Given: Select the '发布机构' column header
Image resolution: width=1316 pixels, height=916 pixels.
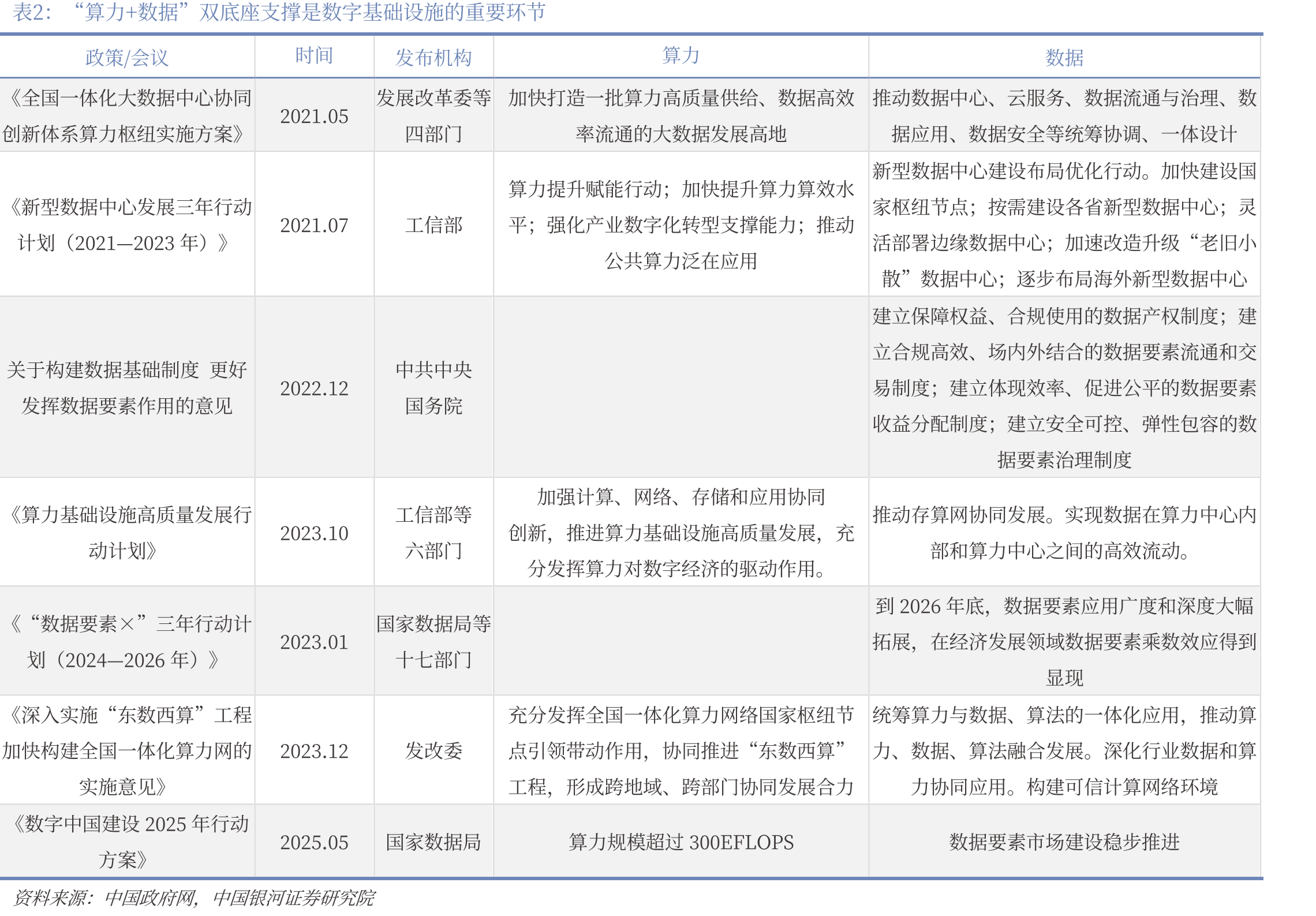Looking at the screenshot, I should [433, 58].
